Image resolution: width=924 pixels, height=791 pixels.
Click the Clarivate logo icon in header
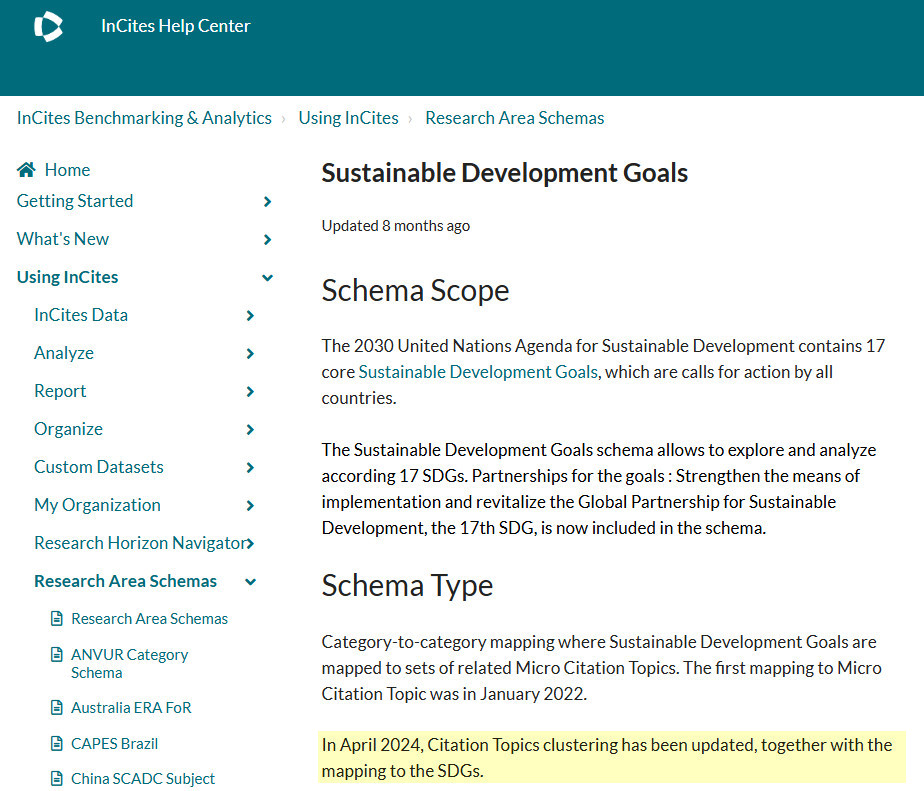pyautogui.click(x=48, y=27)
